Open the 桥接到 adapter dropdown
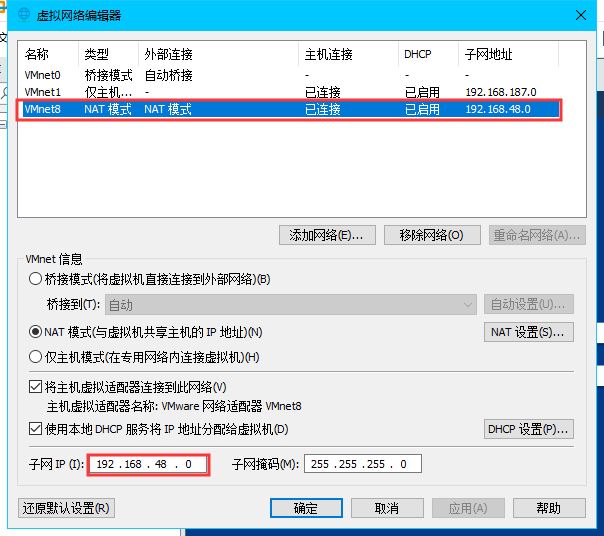 (x=291, y=305)
